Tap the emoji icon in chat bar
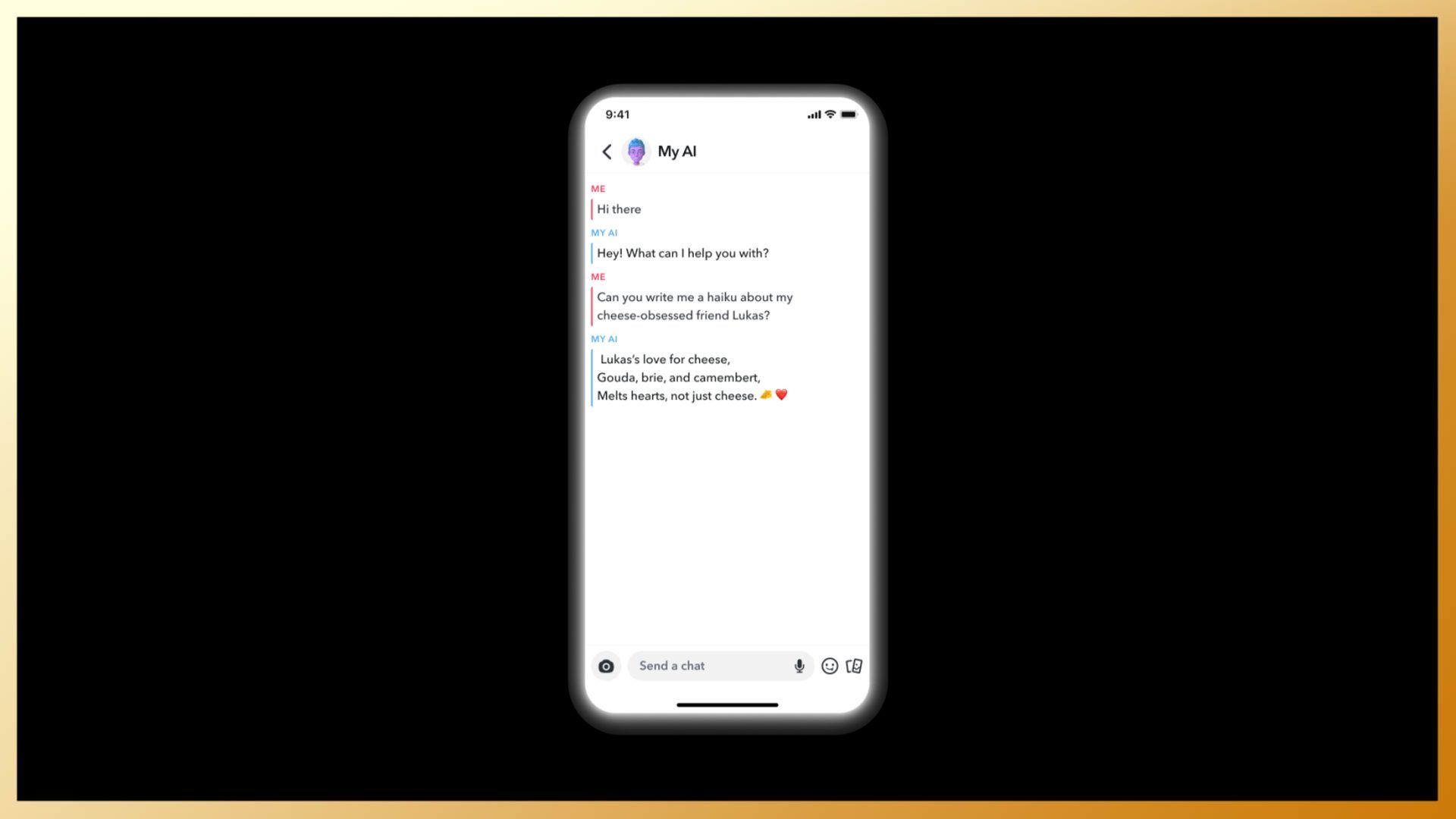Screen dimensions: 1456x819 (829, 665)
